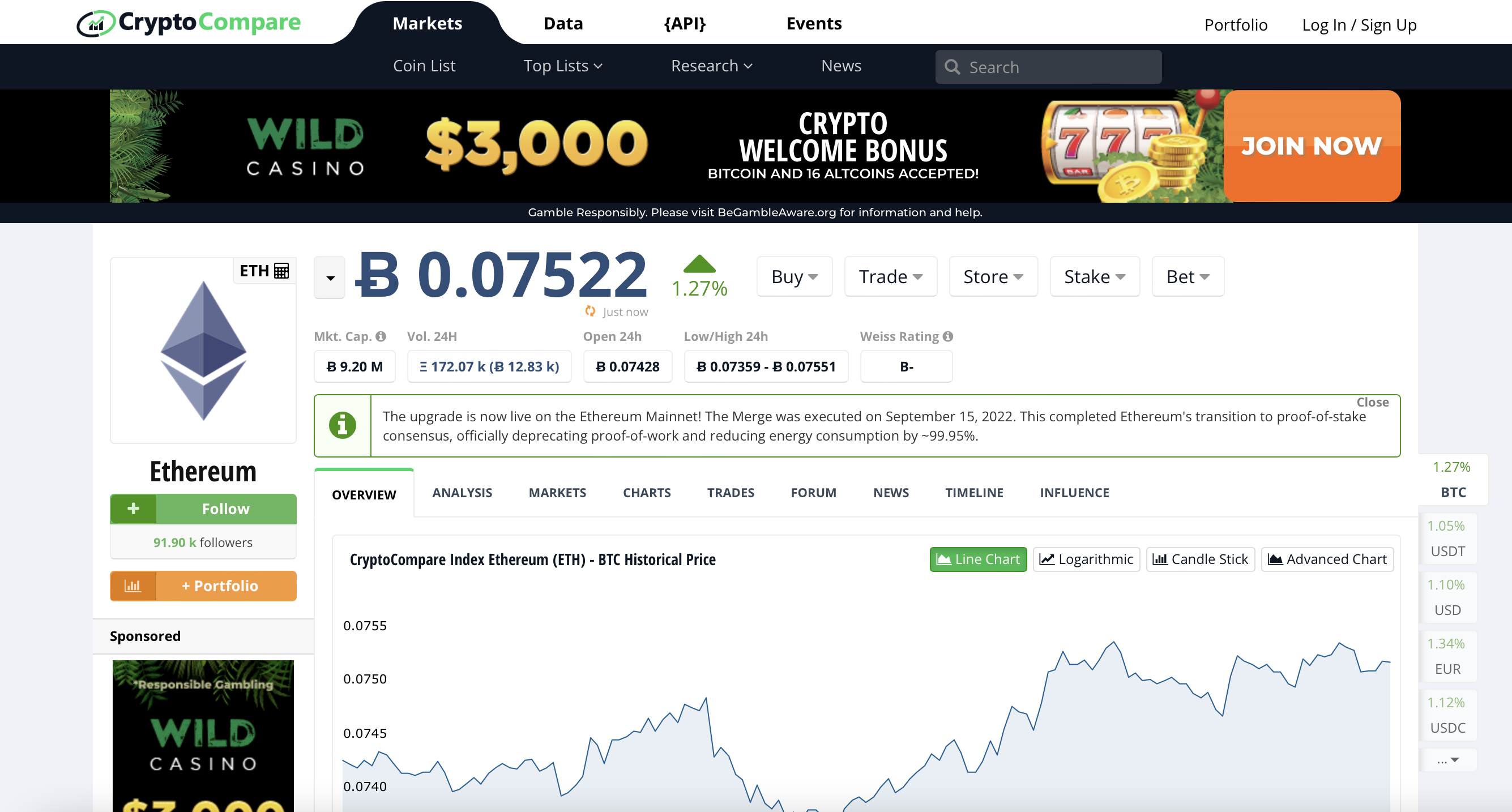Screen dimensions: 1512x812
Task: Open the Data top tab
Action: click(x=563, y=23)
